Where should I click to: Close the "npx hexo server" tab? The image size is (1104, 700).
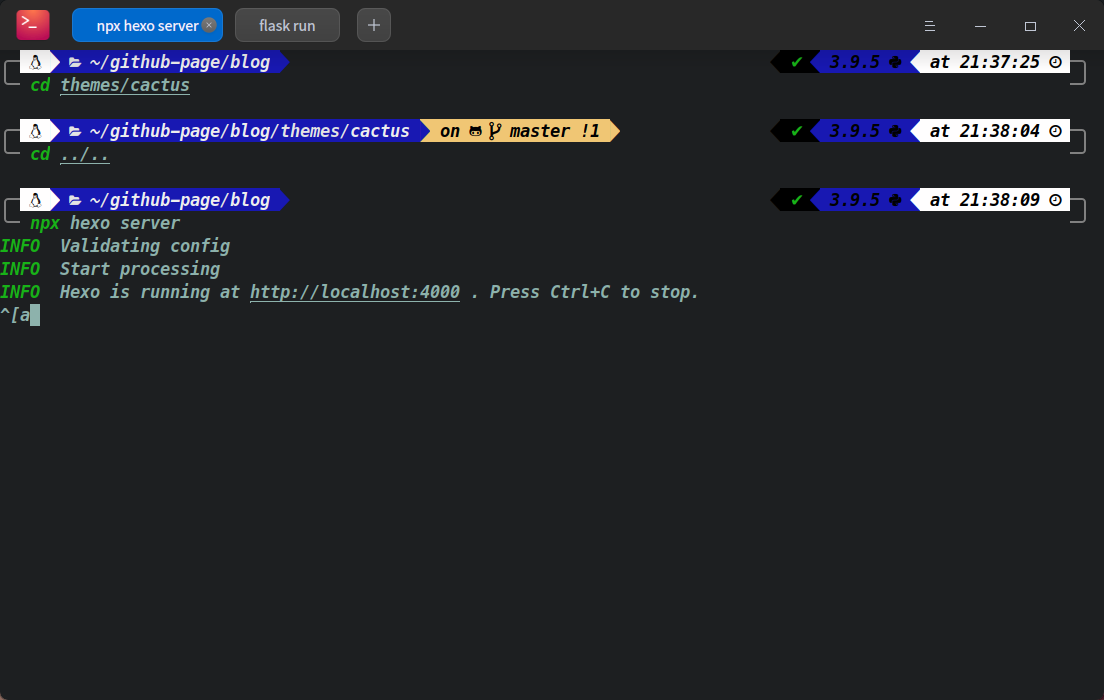tap(208, 25)
